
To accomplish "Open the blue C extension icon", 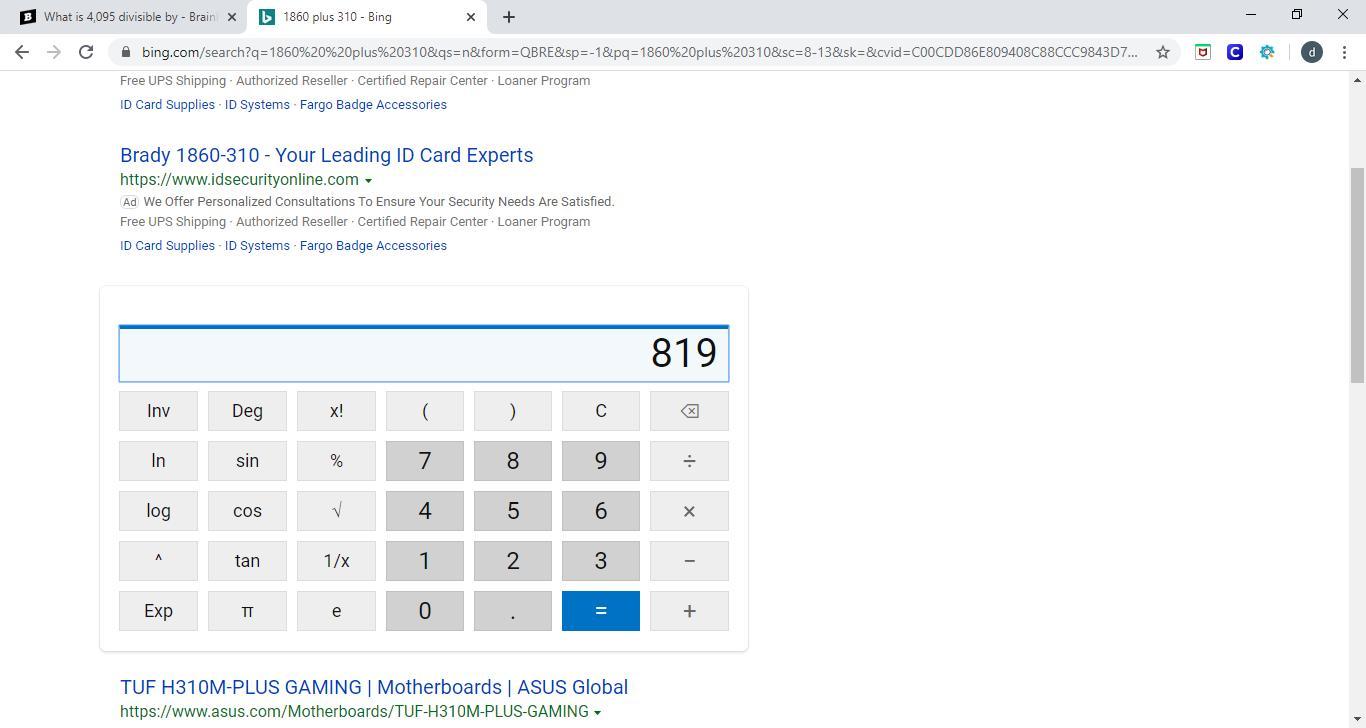I will pyautogui.click(x=1235, y=52).
